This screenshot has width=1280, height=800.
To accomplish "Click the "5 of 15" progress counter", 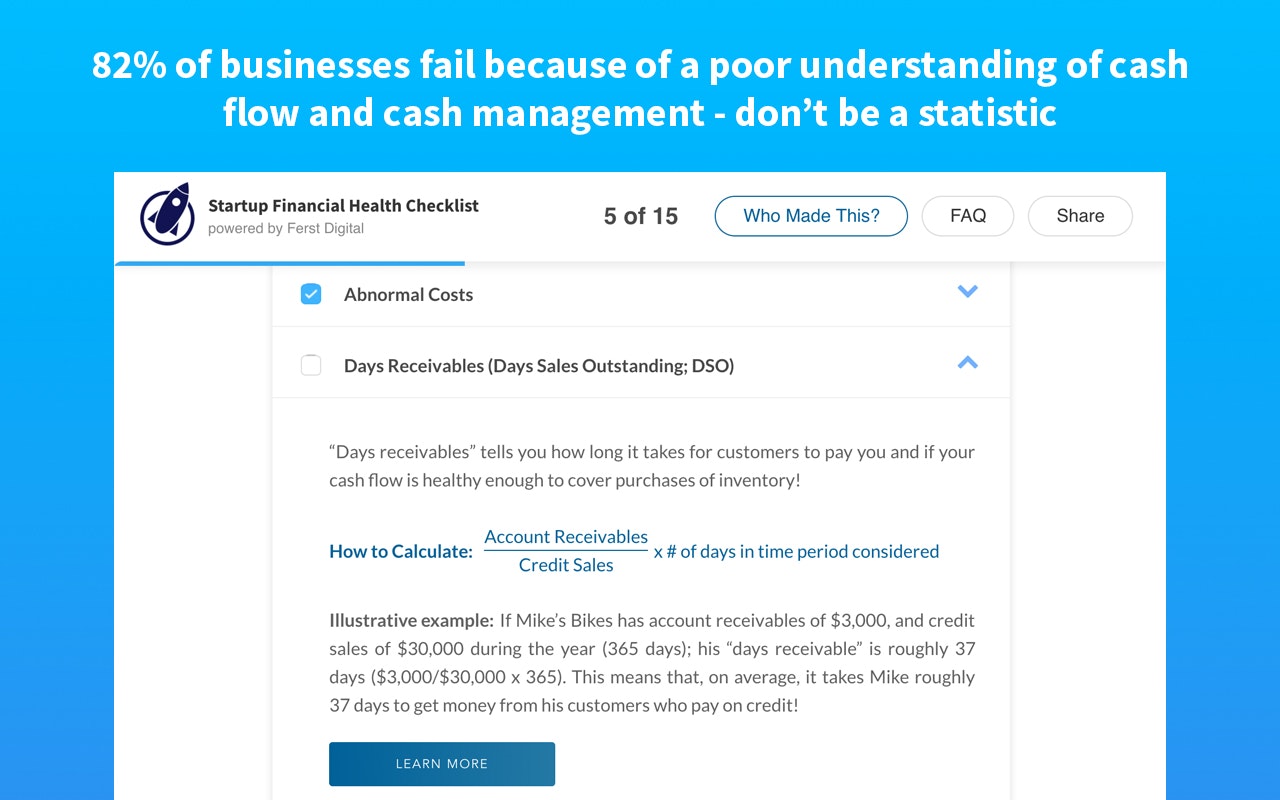I will (639, 215).
